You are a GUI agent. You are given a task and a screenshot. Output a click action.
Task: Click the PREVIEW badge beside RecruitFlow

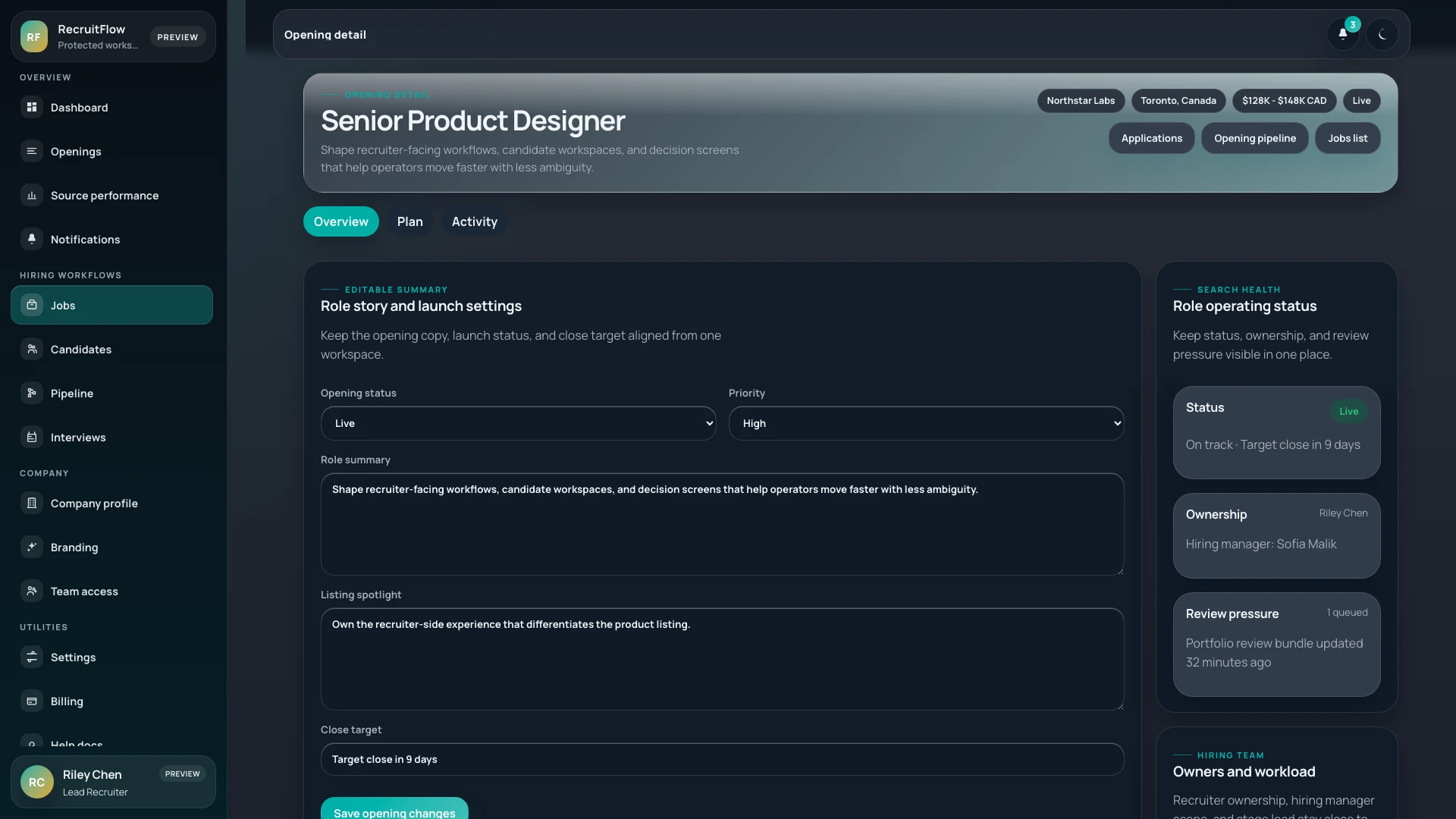pos(177,37)
